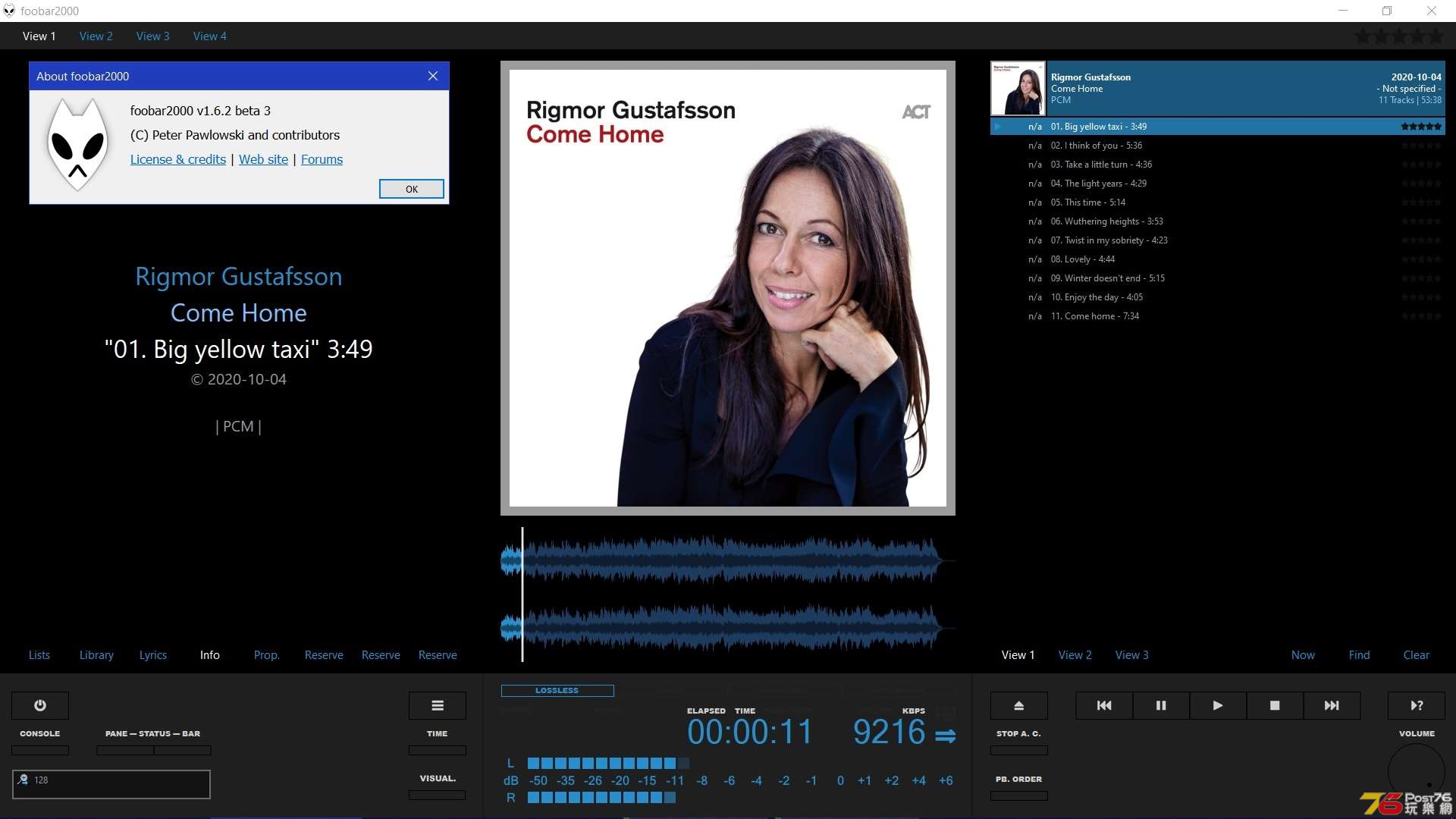1456x819 pixels.
Task: Select track 06. Wuthering heights
Action: point(1218,221)
